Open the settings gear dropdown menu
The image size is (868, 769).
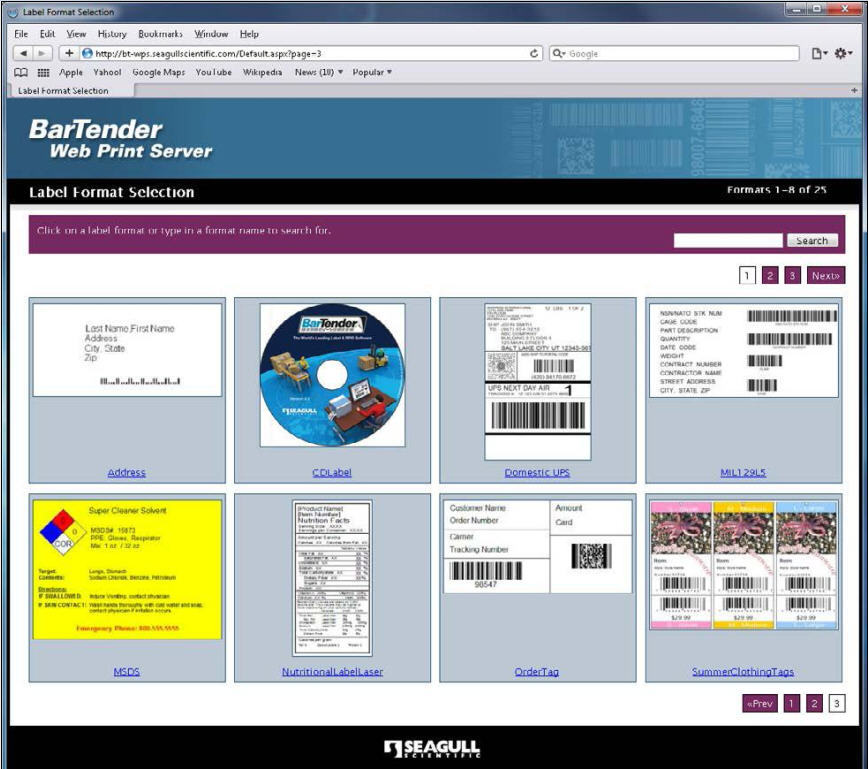click(x=844, y=53)
